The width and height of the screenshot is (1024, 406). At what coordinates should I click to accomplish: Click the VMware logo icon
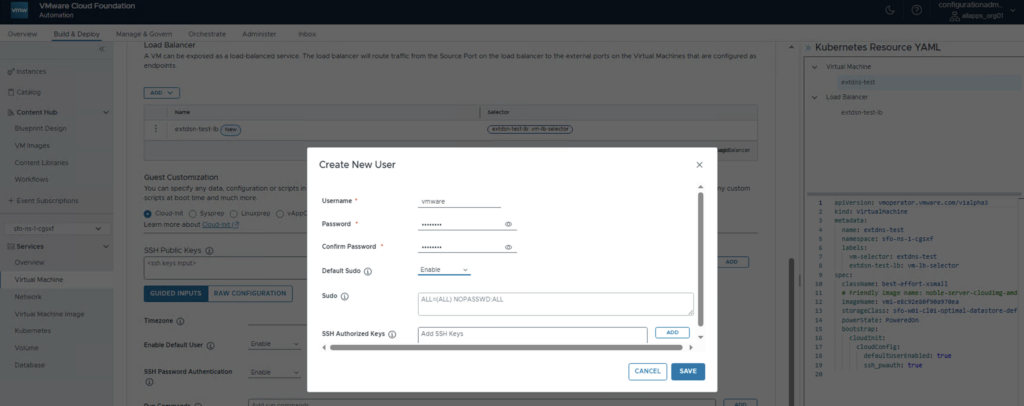(x=15, y=11)
